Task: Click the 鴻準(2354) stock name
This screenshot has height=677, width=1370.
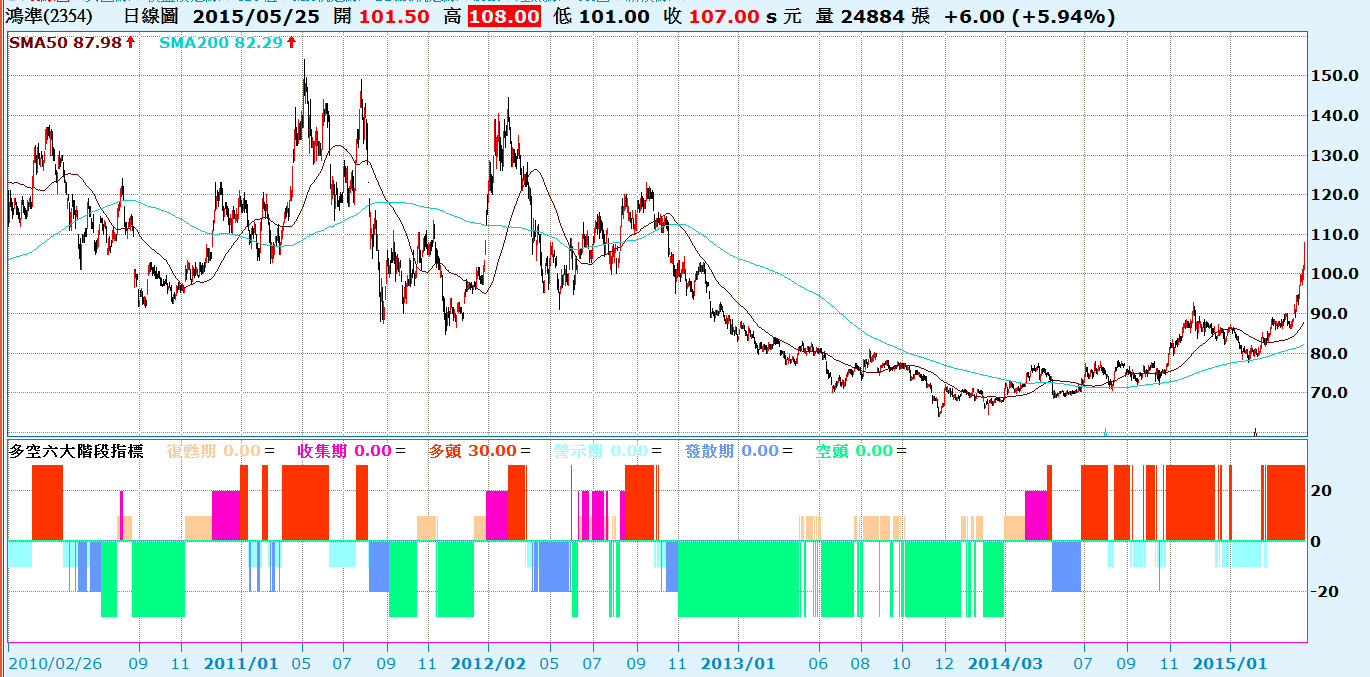Action: point(50,17)
